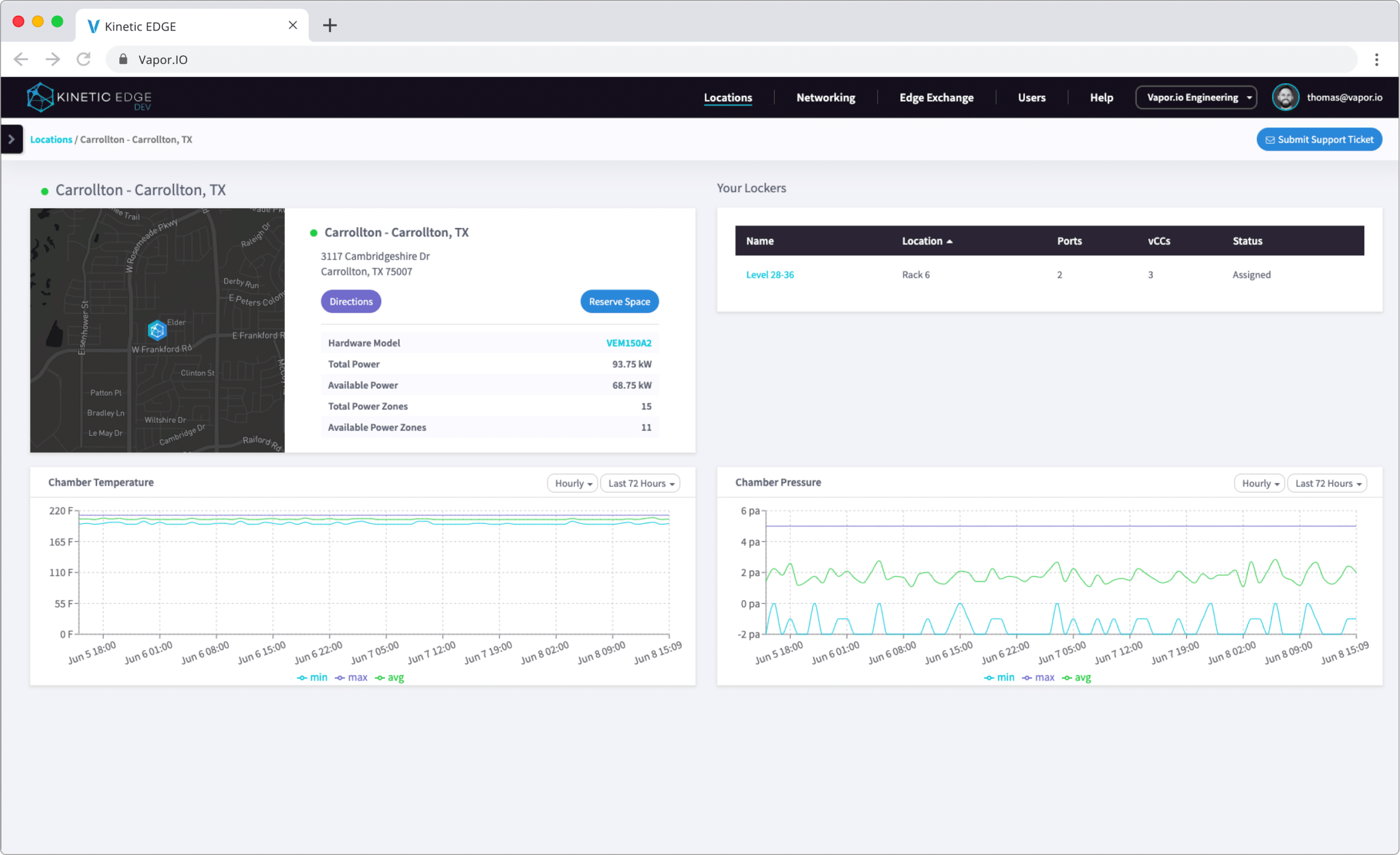
Task: Sort lockers by Status column
Action: tap(1247, 242)
